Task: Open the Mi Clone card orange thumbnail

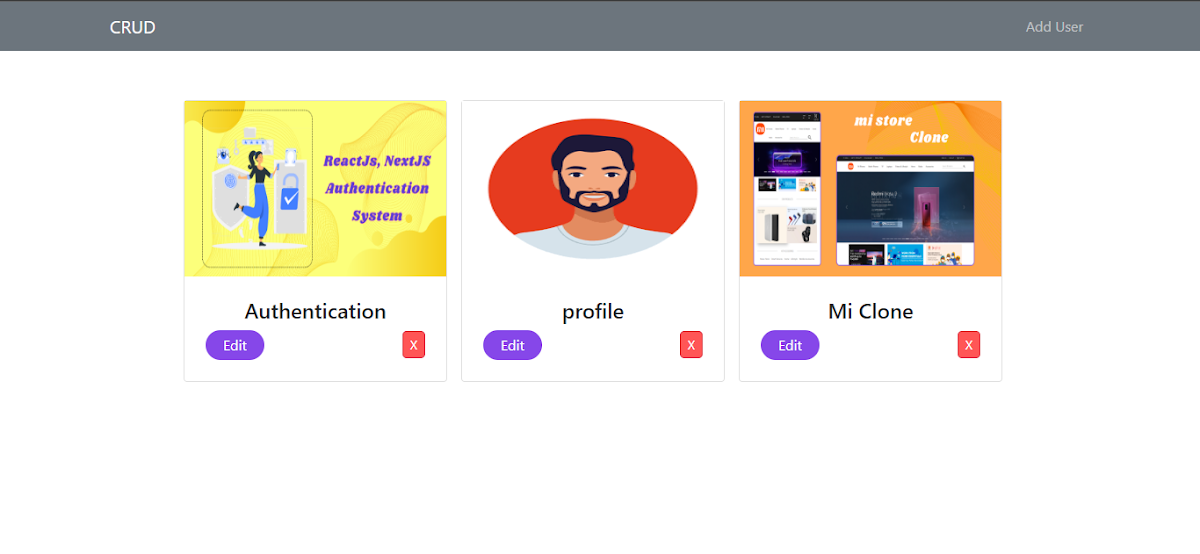Action: coord(870,189)
